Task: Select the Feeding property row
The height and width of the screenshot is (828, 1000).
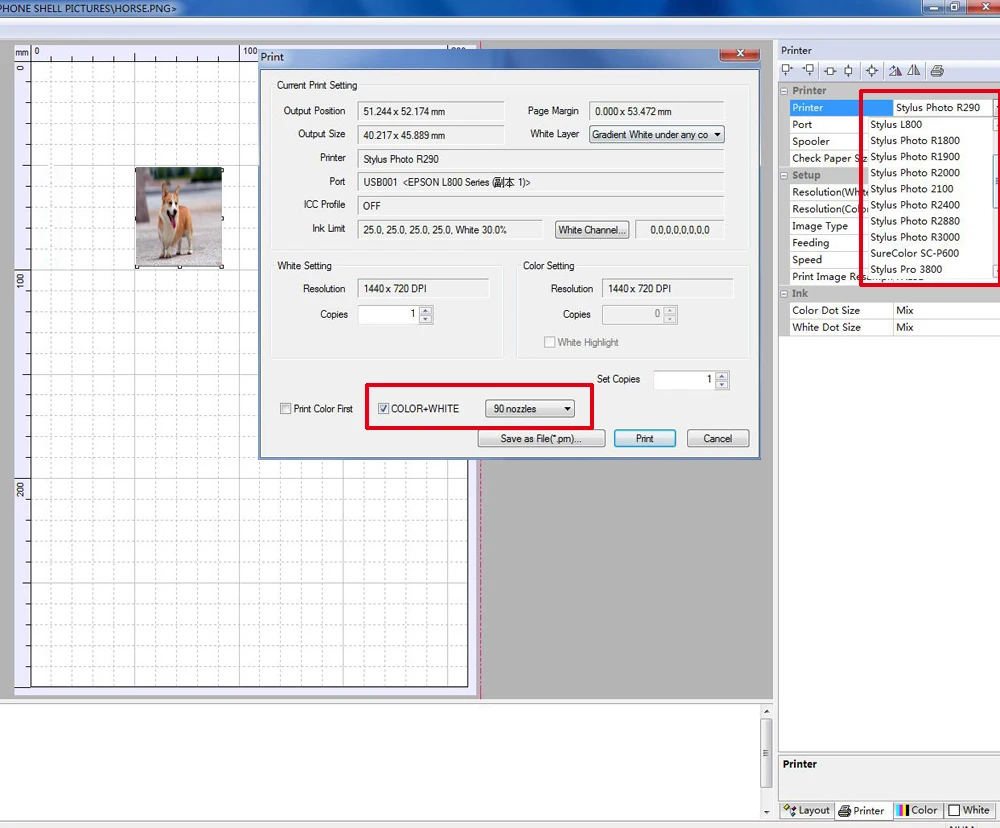Action: [827, 242]
